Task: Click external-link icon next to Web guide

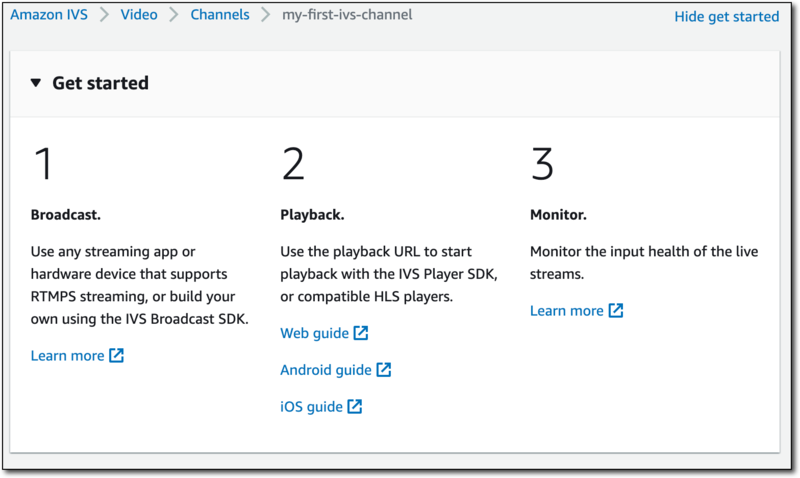Action: (361, 333)
